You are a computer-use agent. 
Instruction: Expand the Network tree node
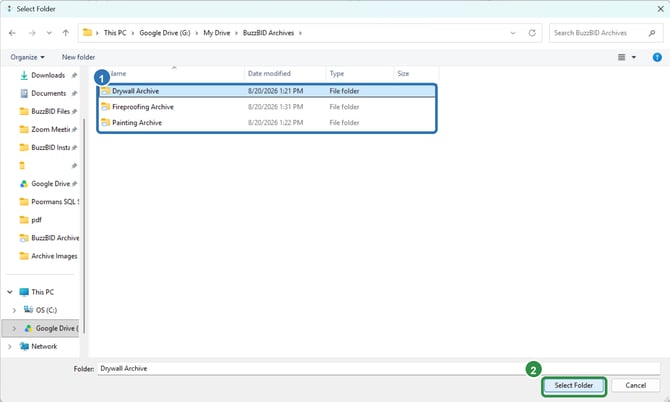click(10, 346)
